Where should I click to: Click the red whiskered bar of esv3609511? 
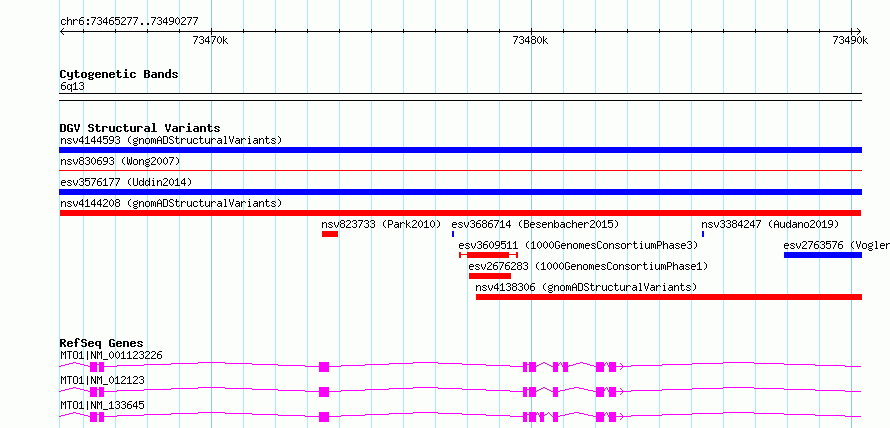click(488, 255)
